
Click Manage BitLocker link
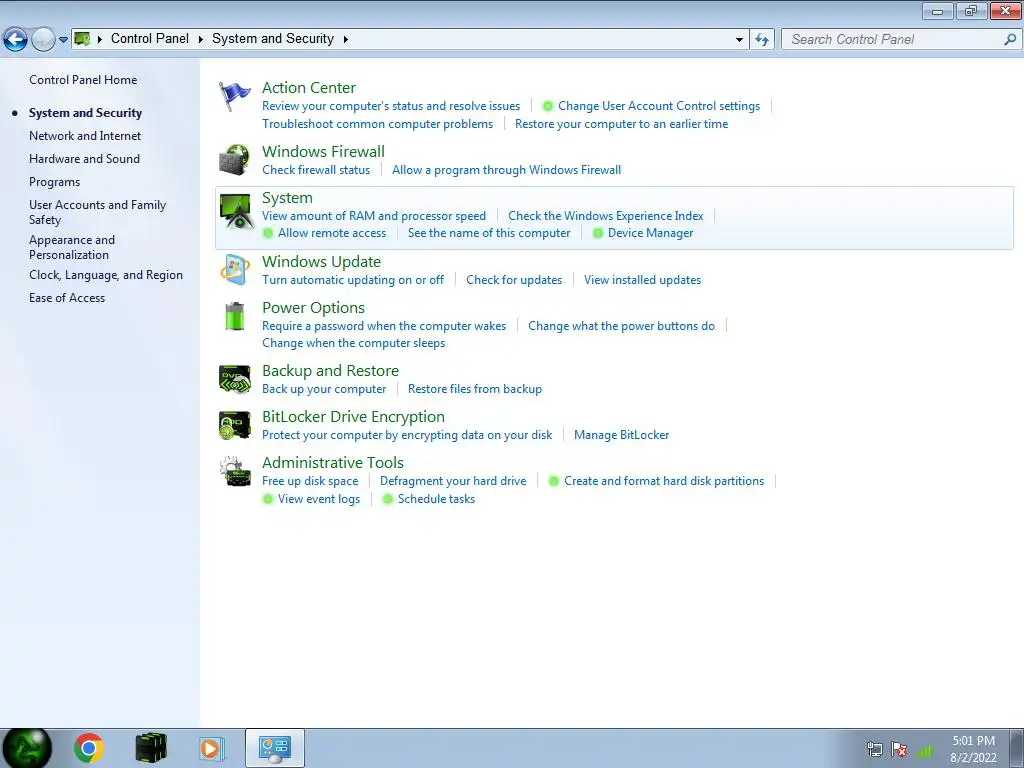(x=622, y=435)
